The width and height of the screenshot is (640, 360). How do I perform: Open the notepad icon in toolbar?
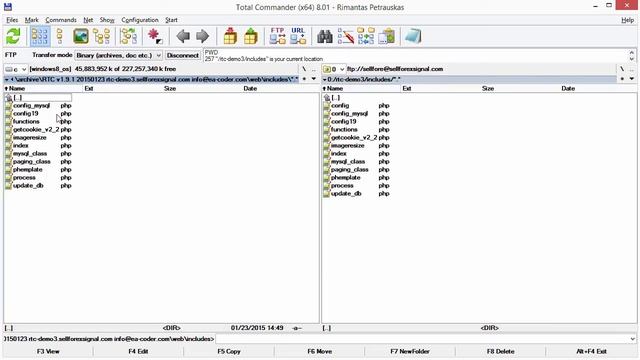pos(413,36)
